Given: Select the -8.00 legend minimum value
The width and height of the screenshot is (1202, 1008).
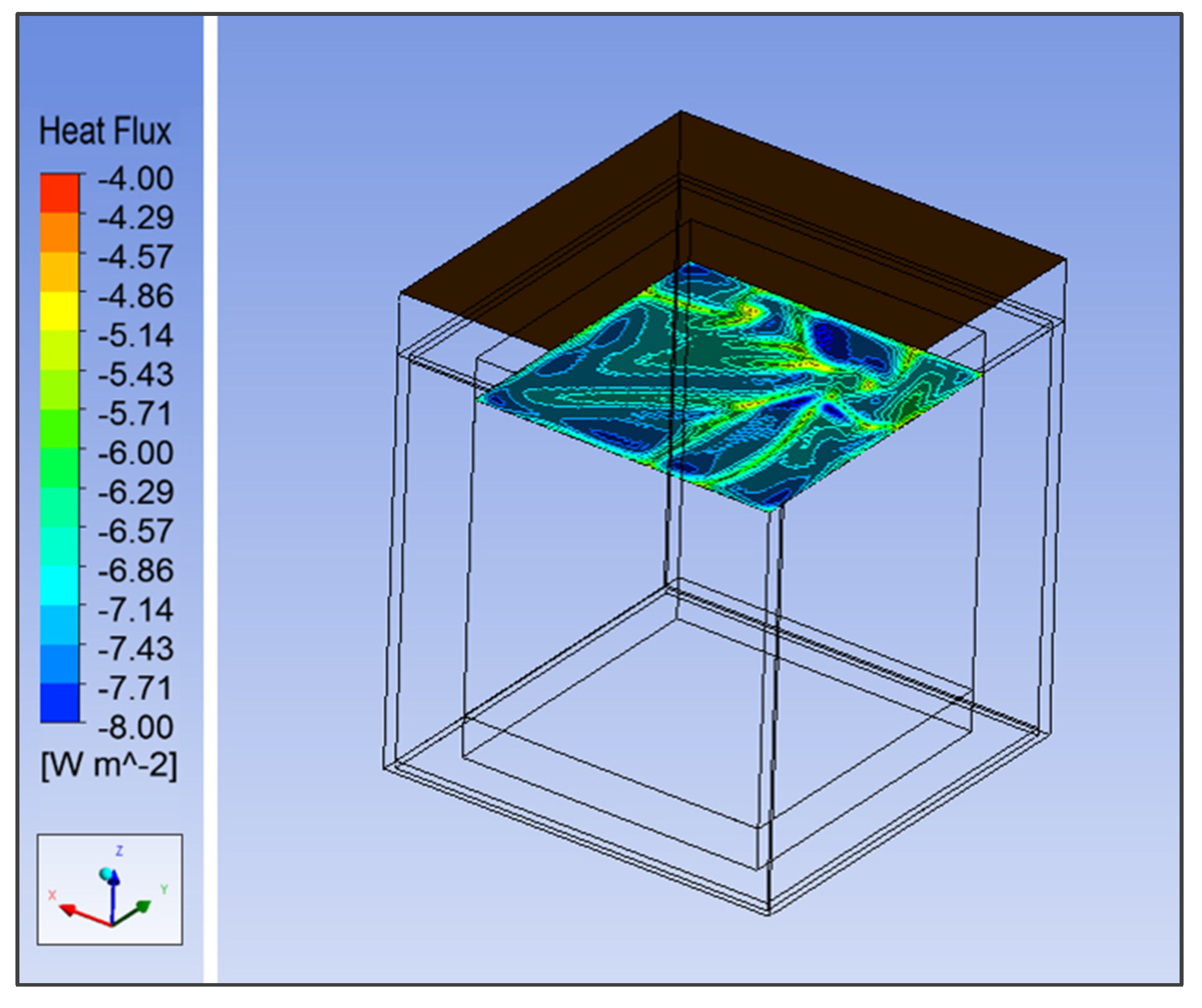Looking at the screenshot, I should coord(135,728).
